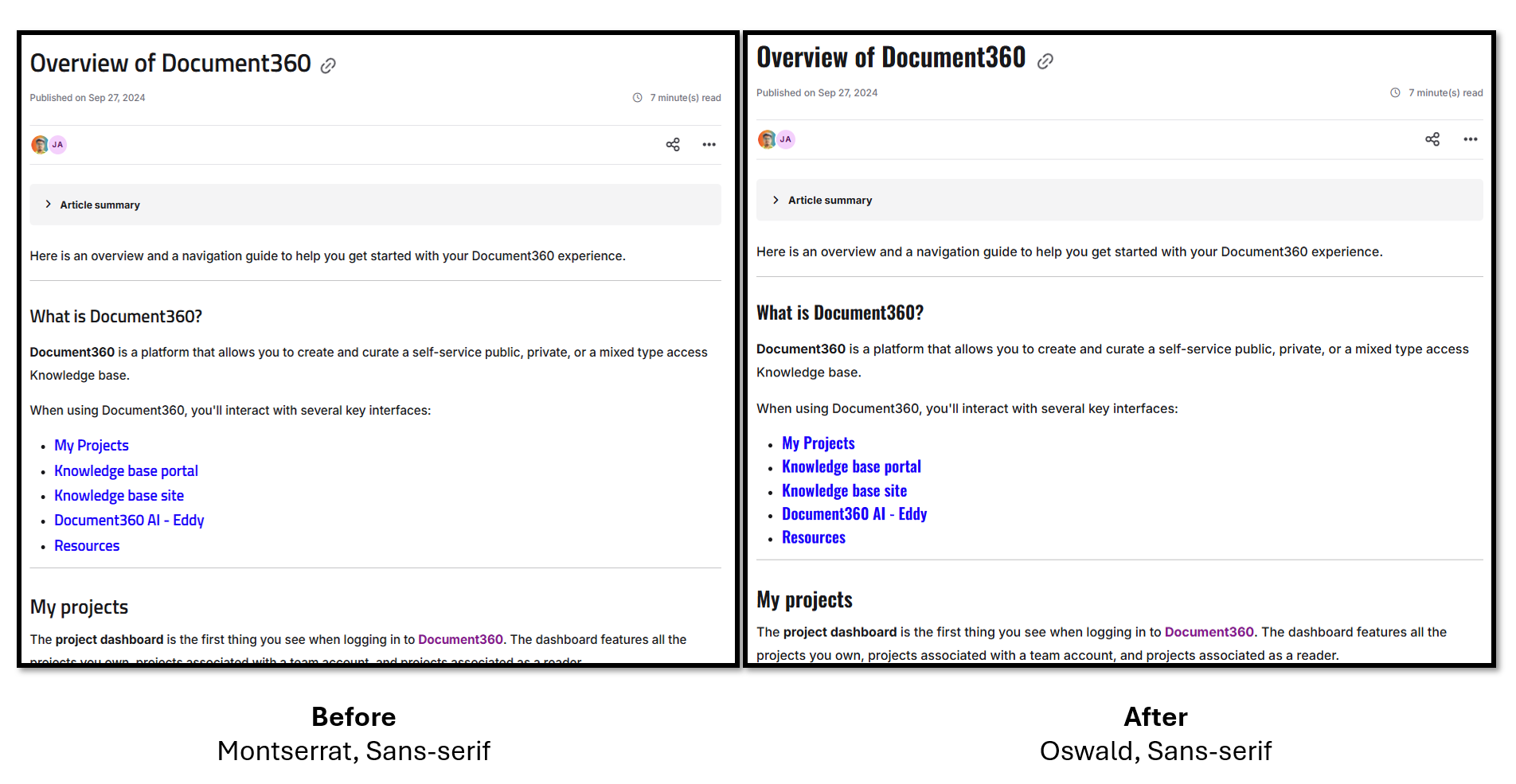1516x784 pixels.
Task: Click My projects heading in After panel
Action: click(x=804, y=599)
